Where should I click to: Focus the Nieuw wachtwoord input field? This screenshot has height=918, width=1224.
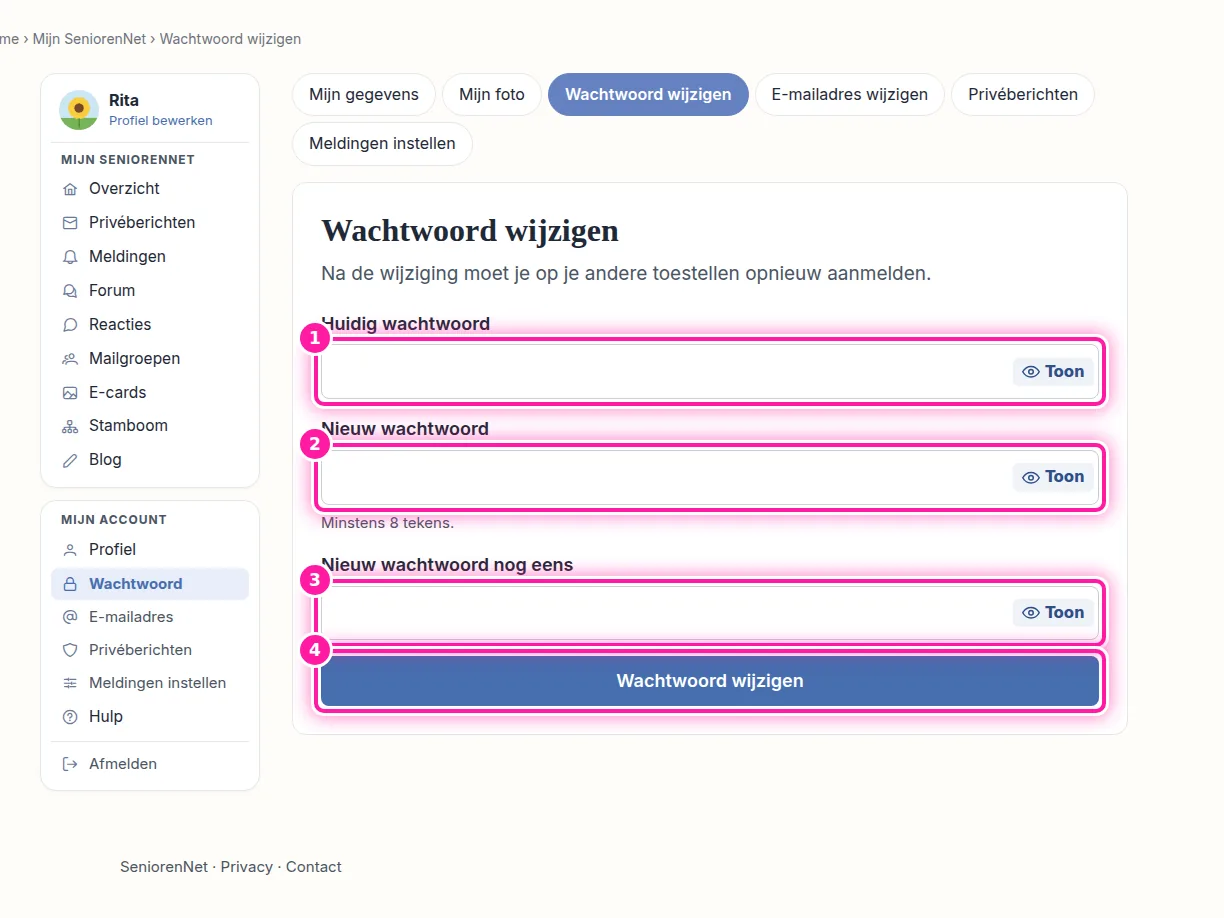coord(710,477)
